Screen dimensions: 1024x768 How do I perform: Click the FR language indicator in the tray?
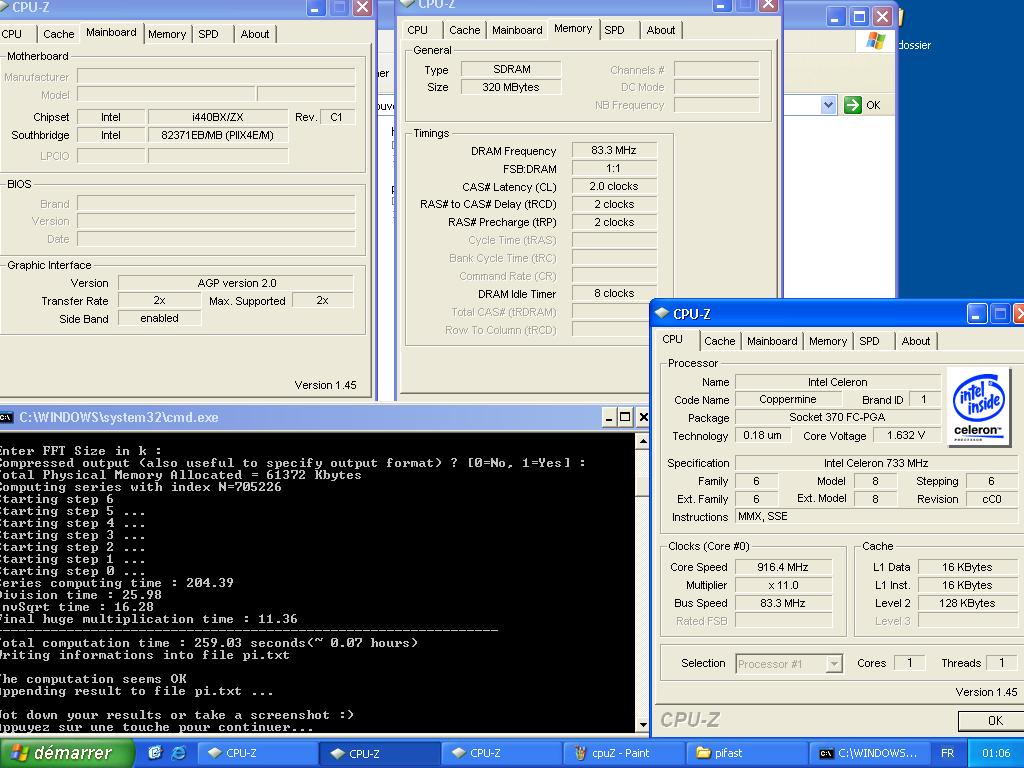(947, 753)
